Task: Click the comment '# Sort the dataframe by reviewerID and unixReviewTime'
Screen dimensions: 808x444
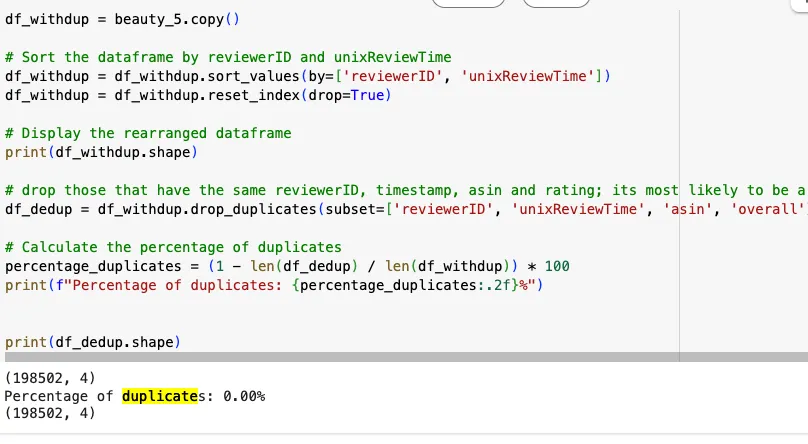Action: (228, 57)
